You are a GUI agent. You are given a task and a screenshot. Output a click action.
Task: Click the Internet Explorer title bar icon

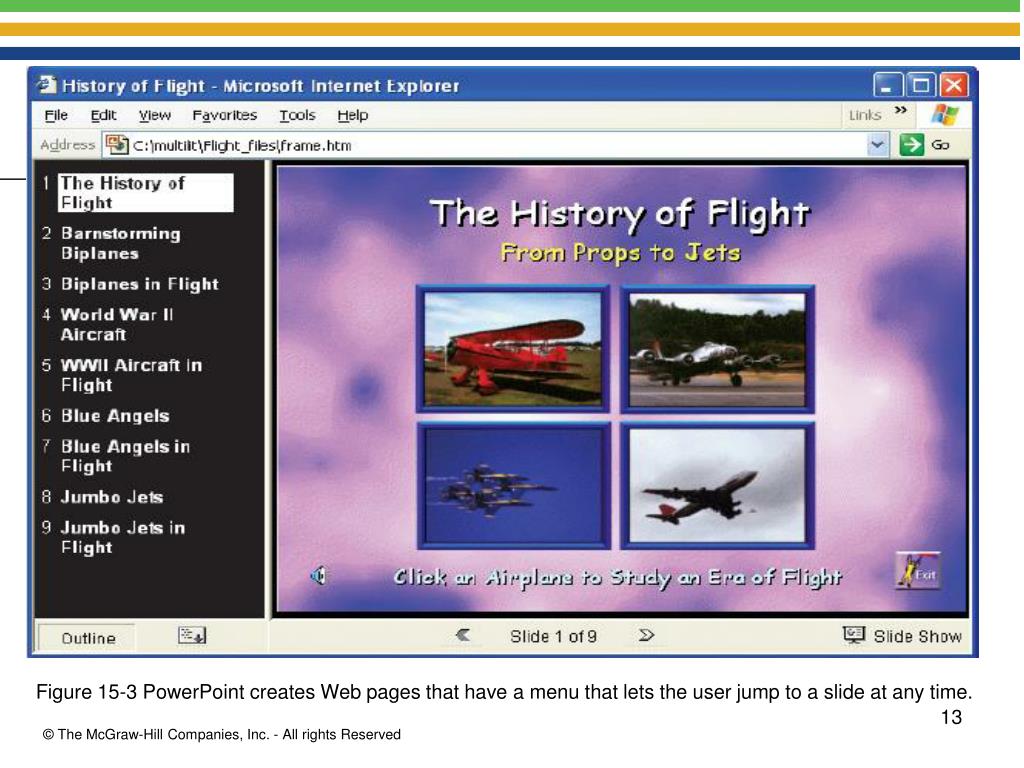[46, 85]
